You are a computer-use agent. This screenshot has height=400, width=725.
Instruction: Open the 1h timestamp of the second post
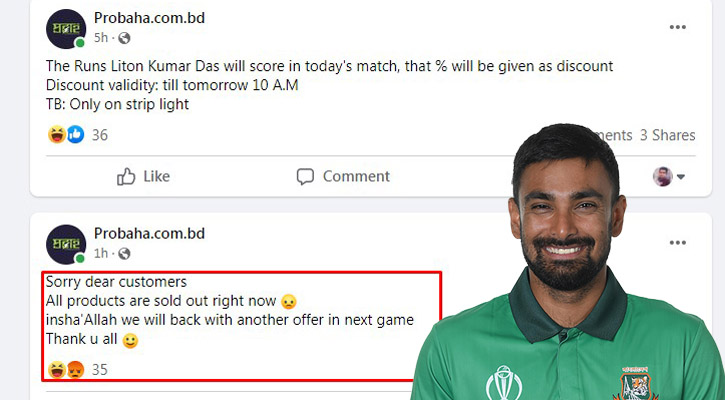[101, 253]
